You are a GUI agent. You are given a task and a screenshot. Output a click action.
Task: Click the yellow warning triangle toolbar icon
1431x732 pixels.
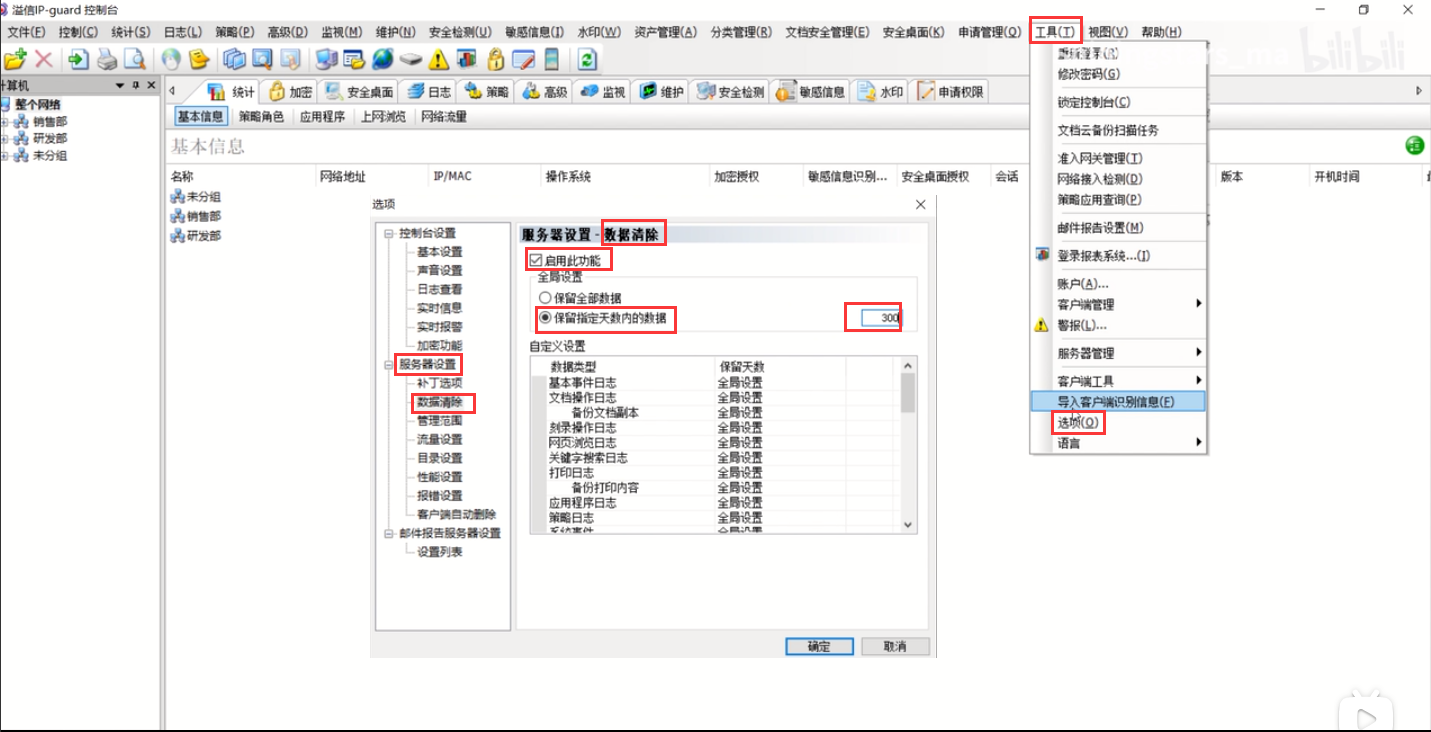438,60
